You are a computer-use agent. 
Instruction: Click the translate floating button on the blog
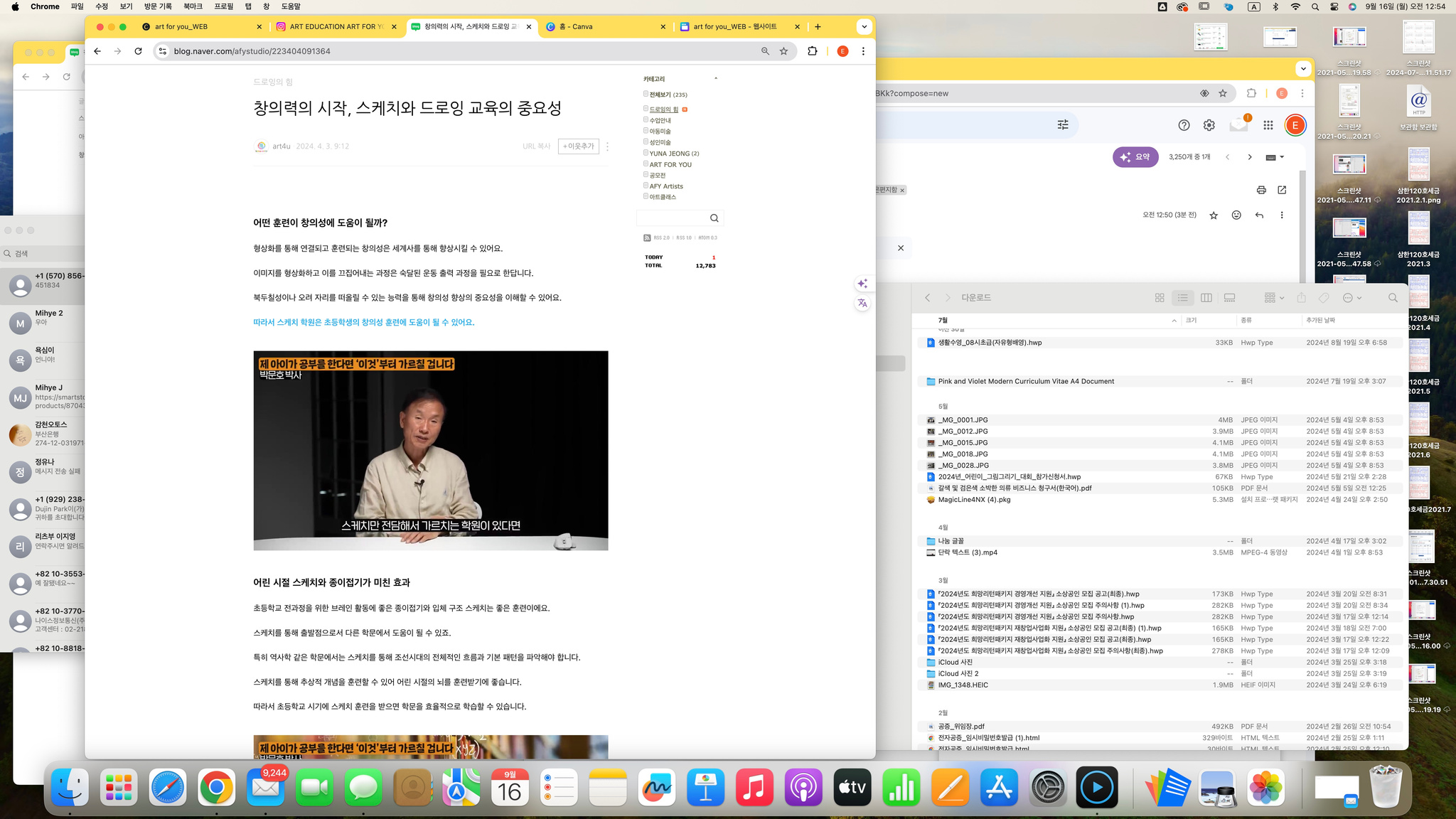pyautogui.click(x=862, y=303)
